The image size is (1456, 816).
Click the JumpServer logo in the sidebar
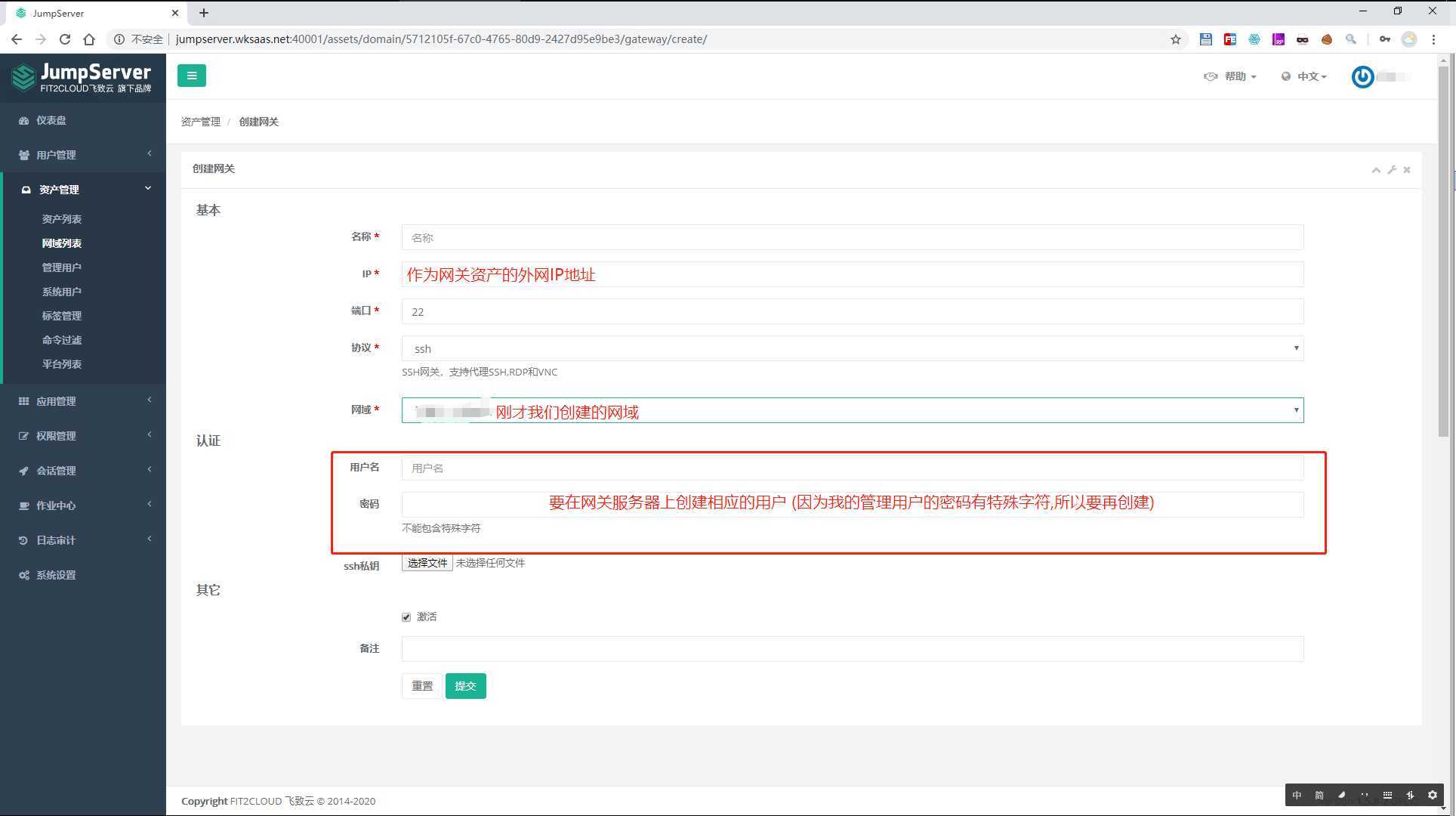pos(82,78)
